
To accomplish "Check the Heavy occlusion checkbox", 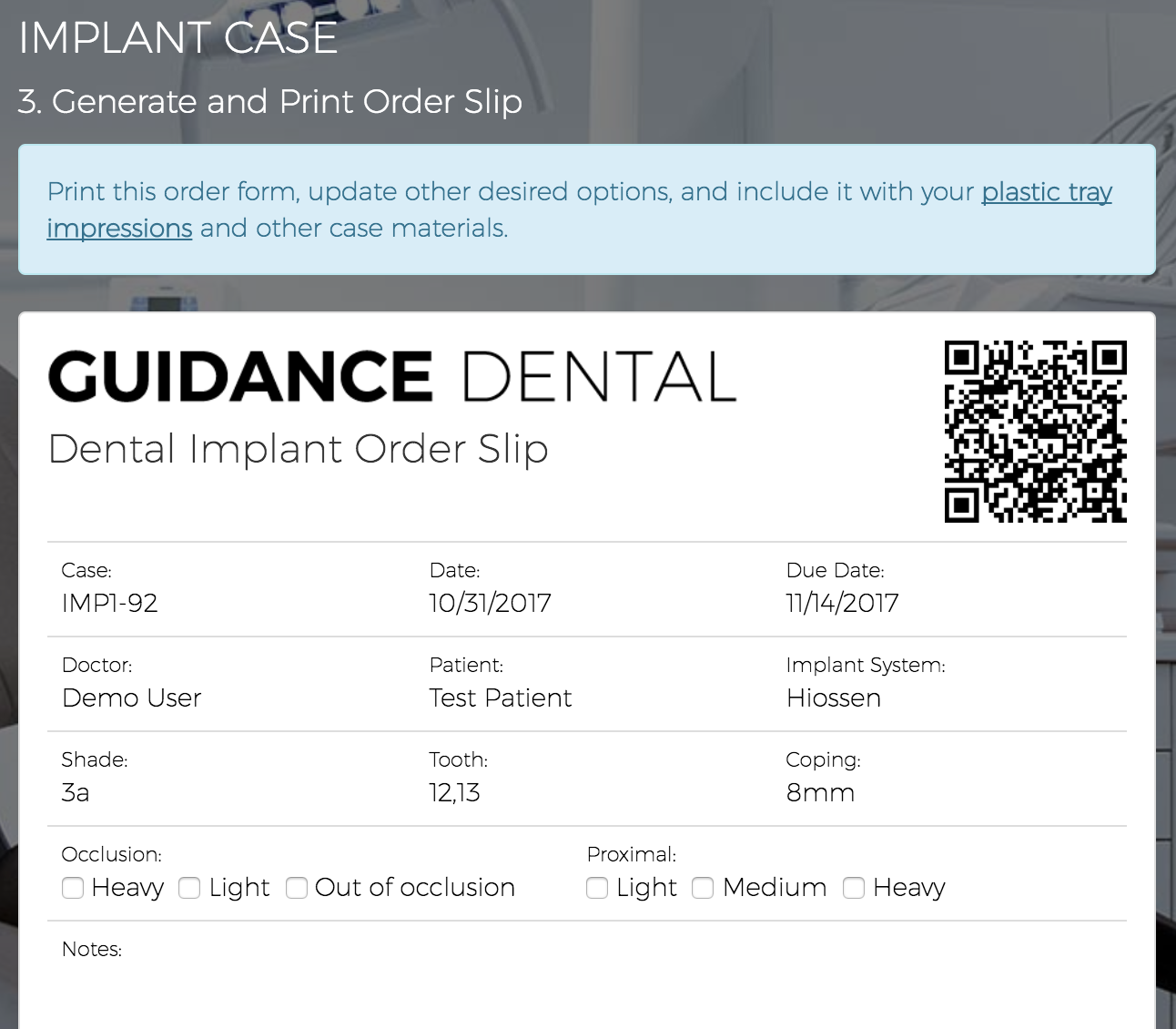I will (73, 888).
